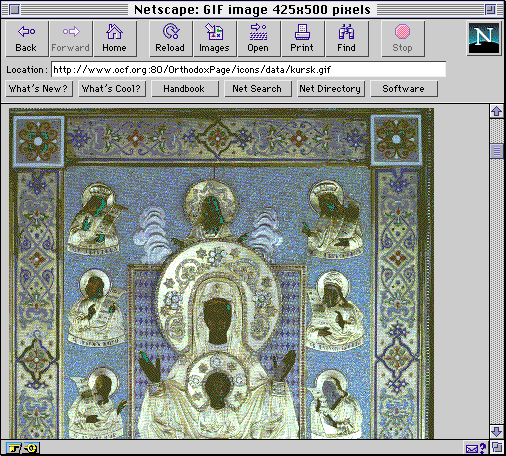
Task: Click the window resize box at bottom right
Action: 497,447
